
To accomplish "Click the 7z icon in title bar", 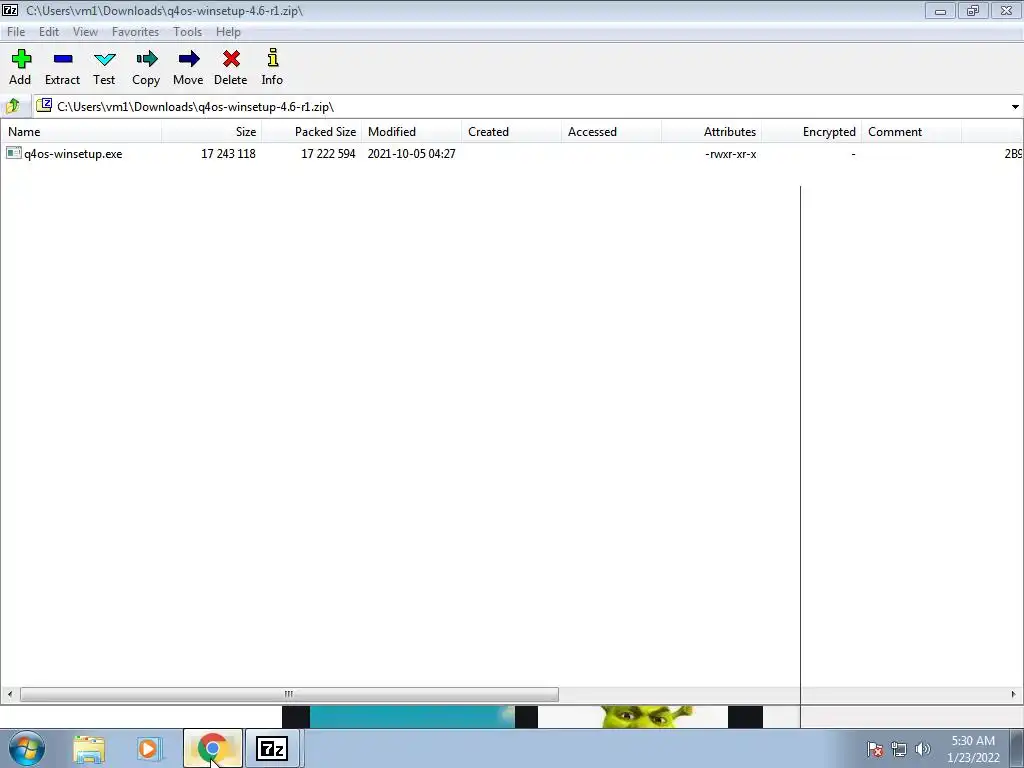I will [10, 10].
